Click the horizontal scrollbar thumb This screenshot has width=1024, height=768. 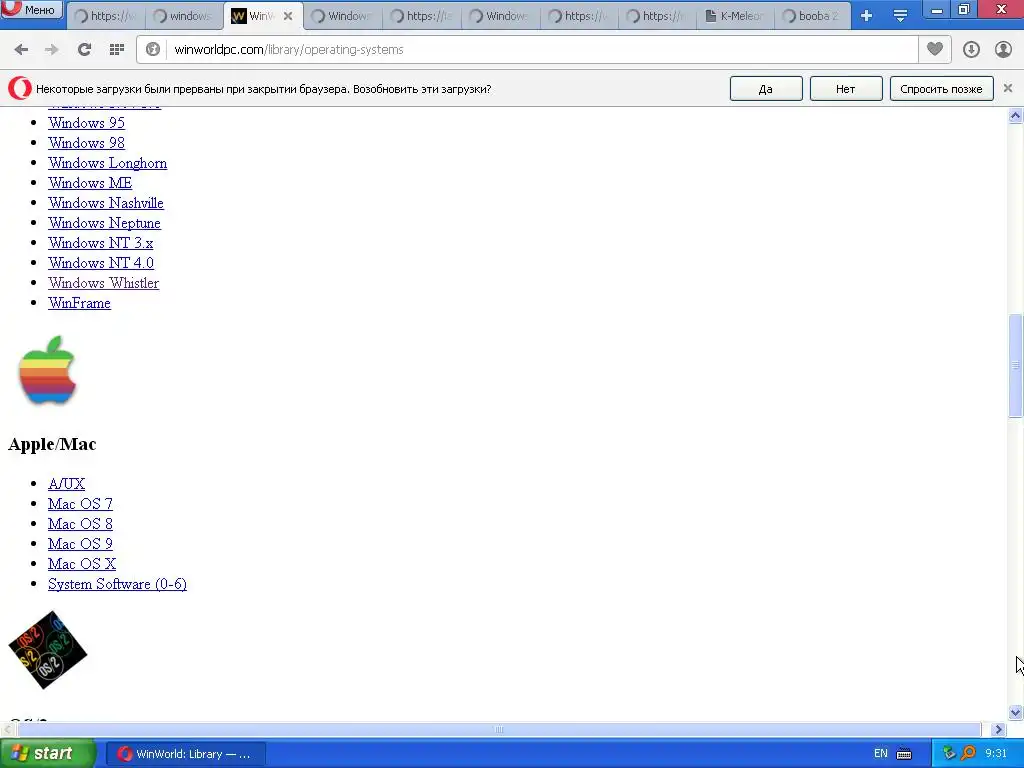coord(499,729)
